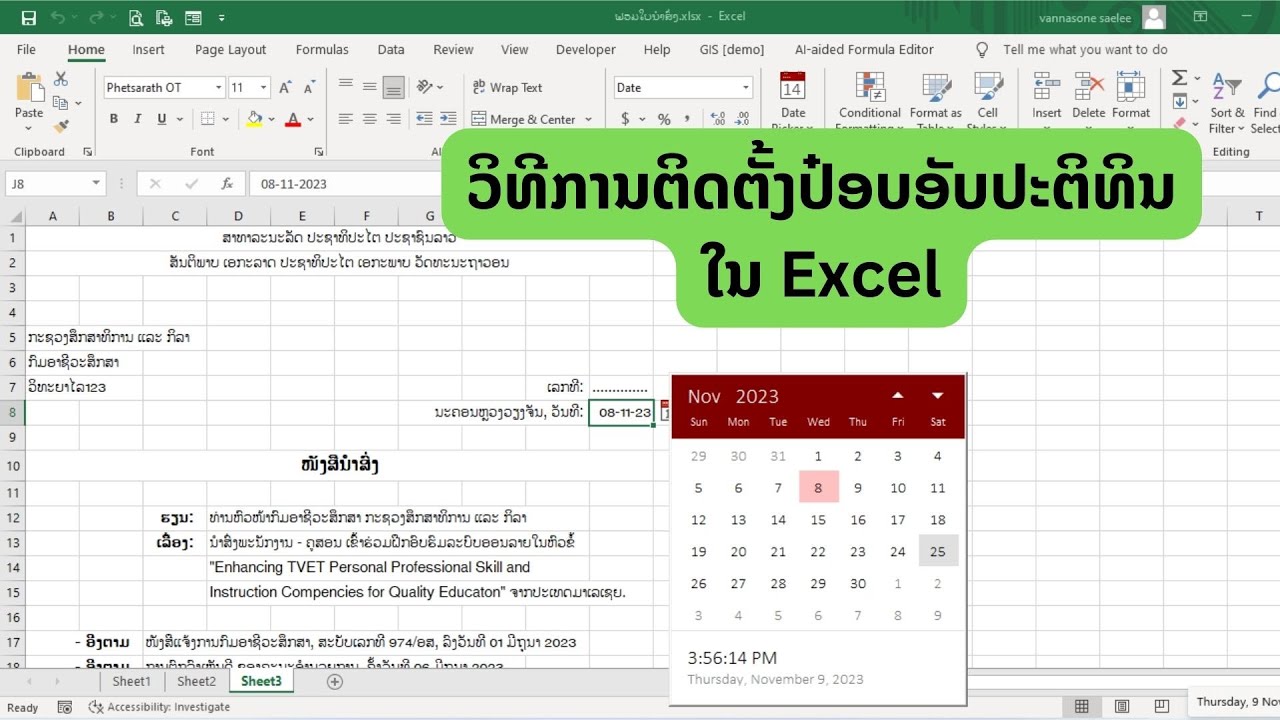Increase indent in Alignment group
1280x720 pixels.
(448, 119)
